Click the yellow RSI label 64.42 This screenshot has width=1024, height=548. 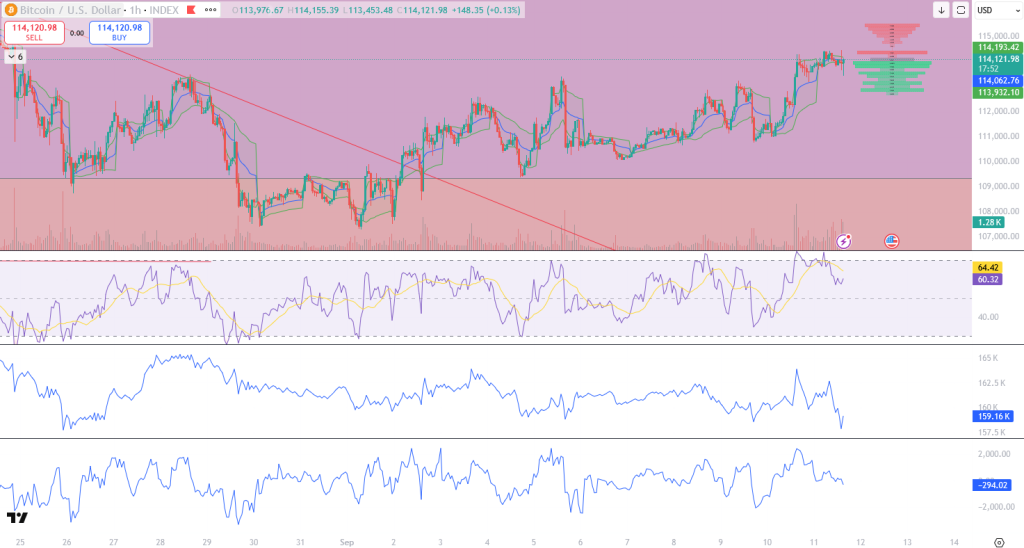[x=987, y=267]
